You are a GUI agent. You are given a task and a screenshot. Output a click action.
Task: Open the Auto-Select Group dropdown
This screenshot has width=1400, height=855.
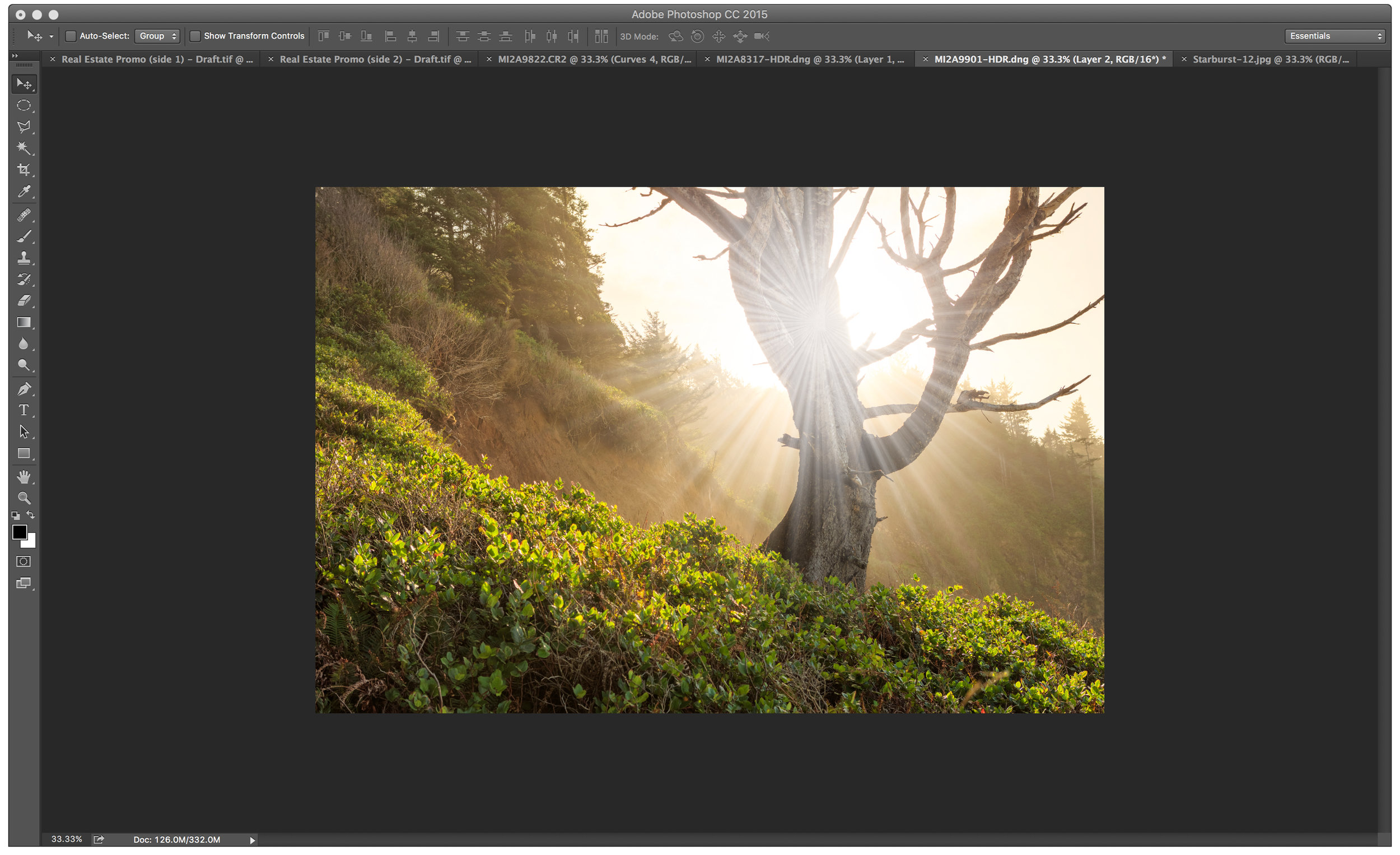point(157,36)
